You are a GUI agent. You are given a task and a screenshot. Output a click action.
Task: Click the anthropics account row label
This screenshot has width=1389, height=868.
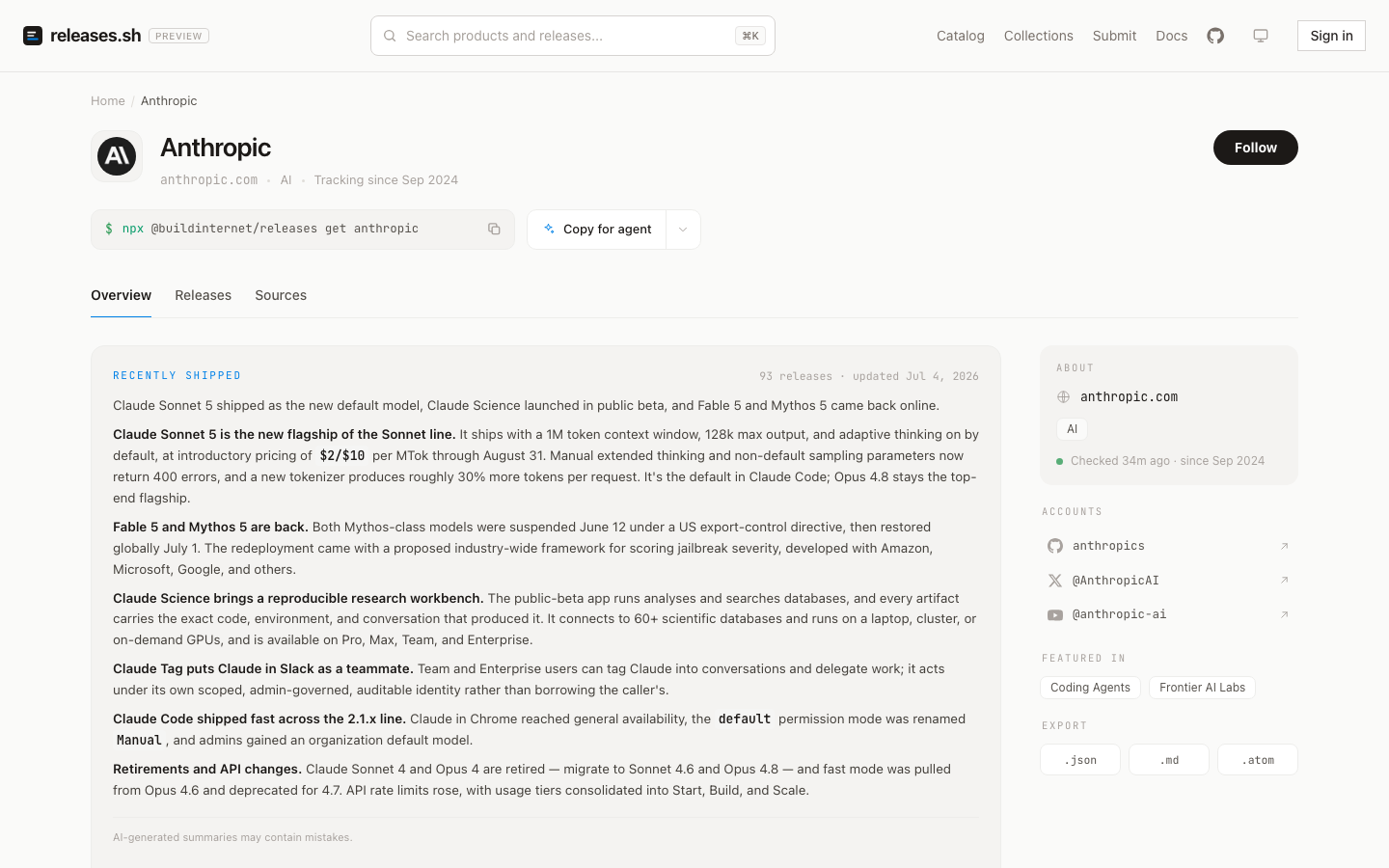[1108, 546]
